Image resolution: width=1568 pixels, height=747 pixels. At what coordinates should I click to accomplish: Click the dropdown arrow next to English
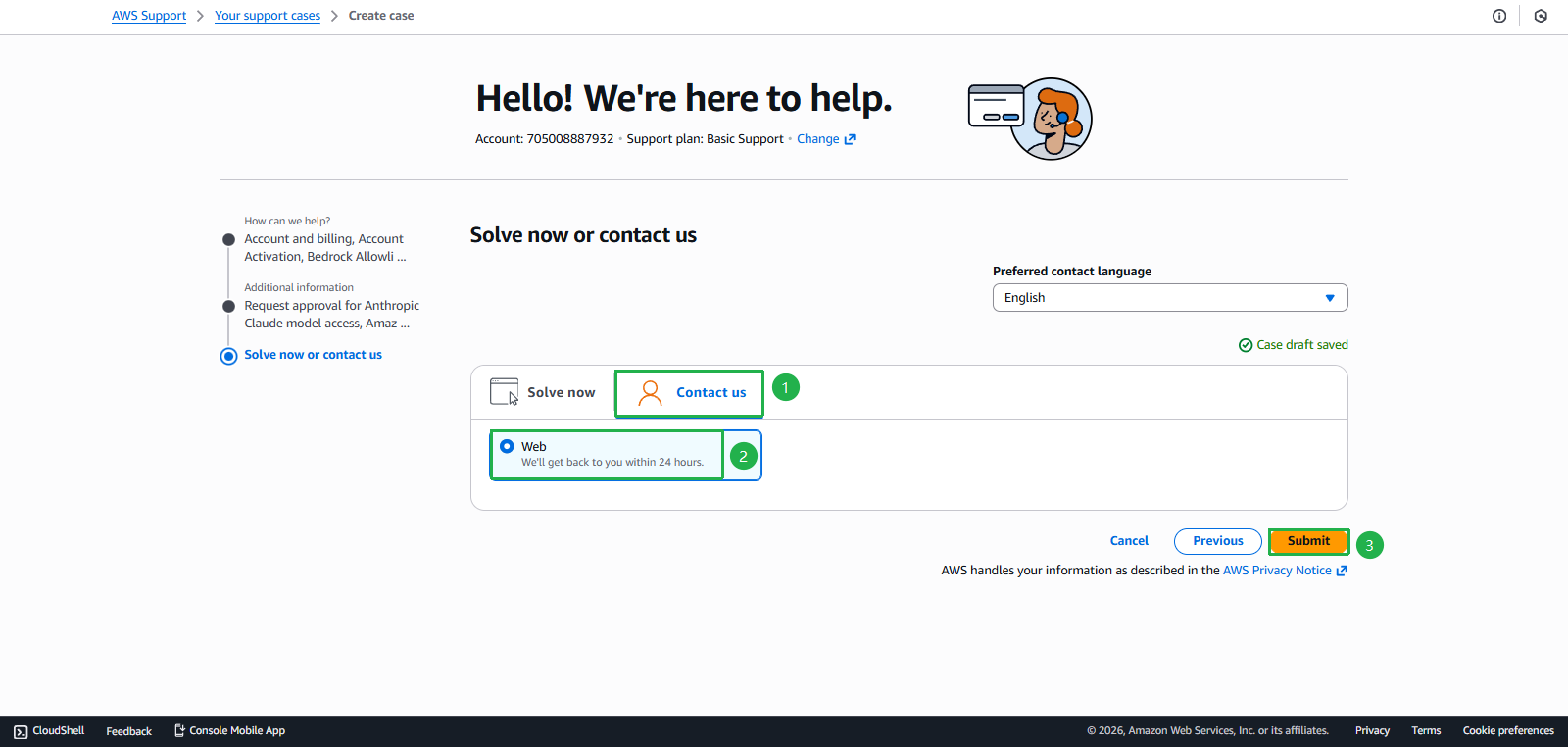tap(1330, 298)
